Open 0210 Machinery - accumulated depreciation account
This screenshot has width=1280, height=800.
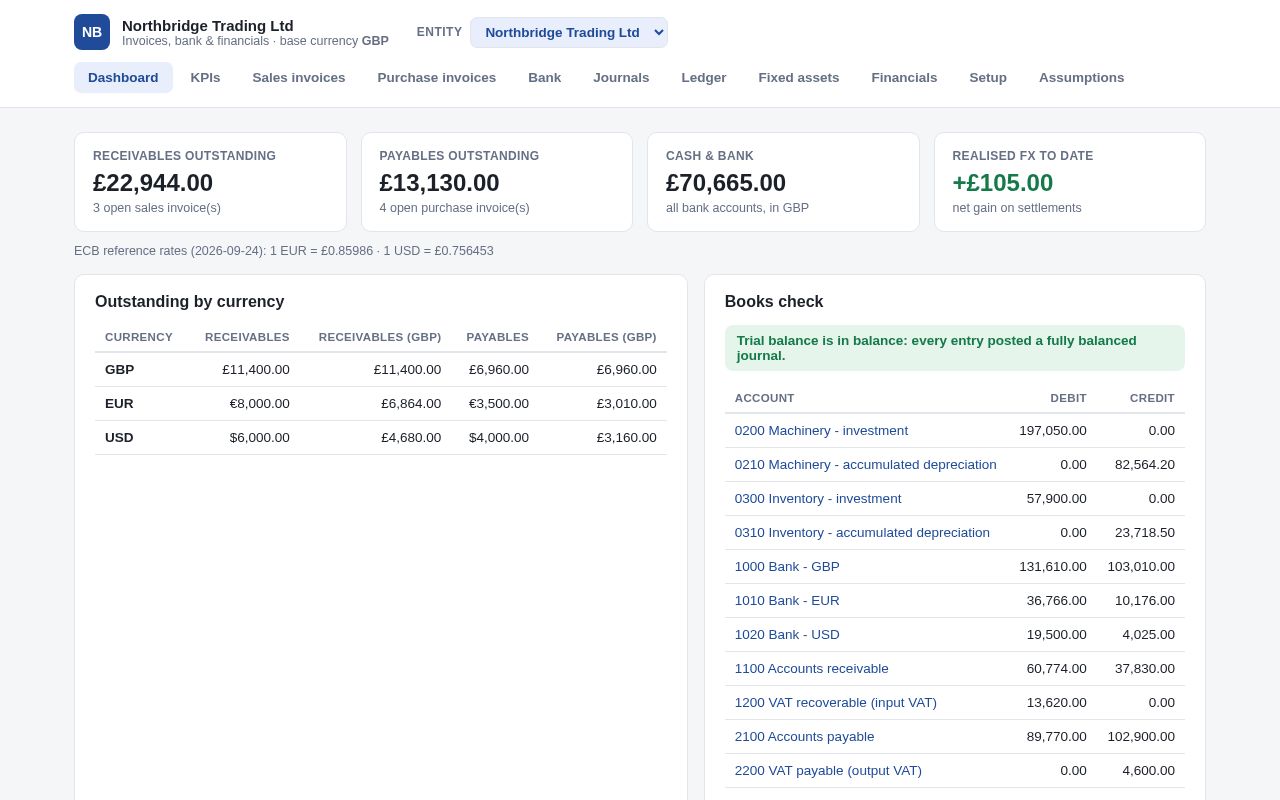866,465
